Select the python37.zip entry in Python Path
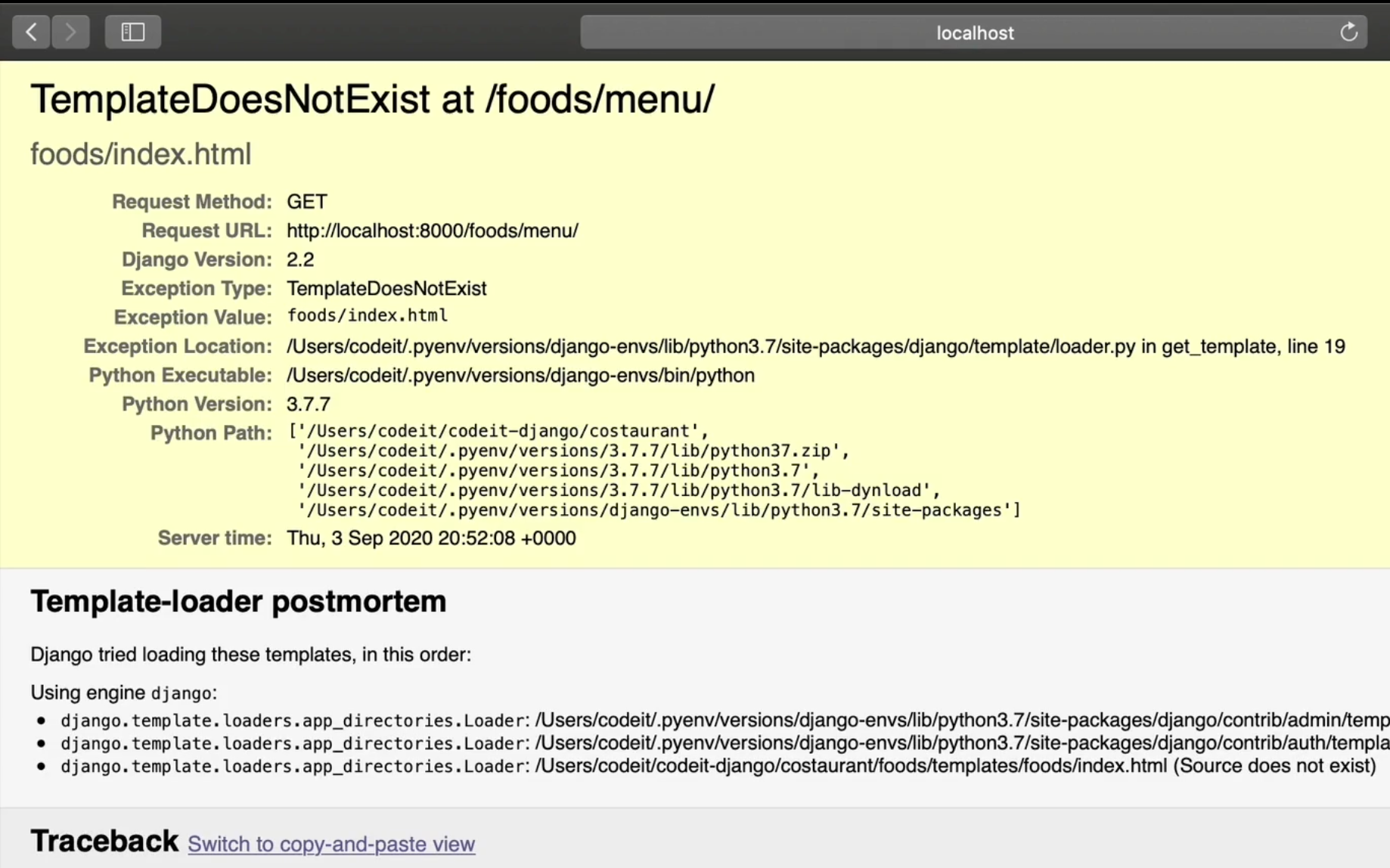The height and width of the screenshot is (868, 1390). coord(573,451)
